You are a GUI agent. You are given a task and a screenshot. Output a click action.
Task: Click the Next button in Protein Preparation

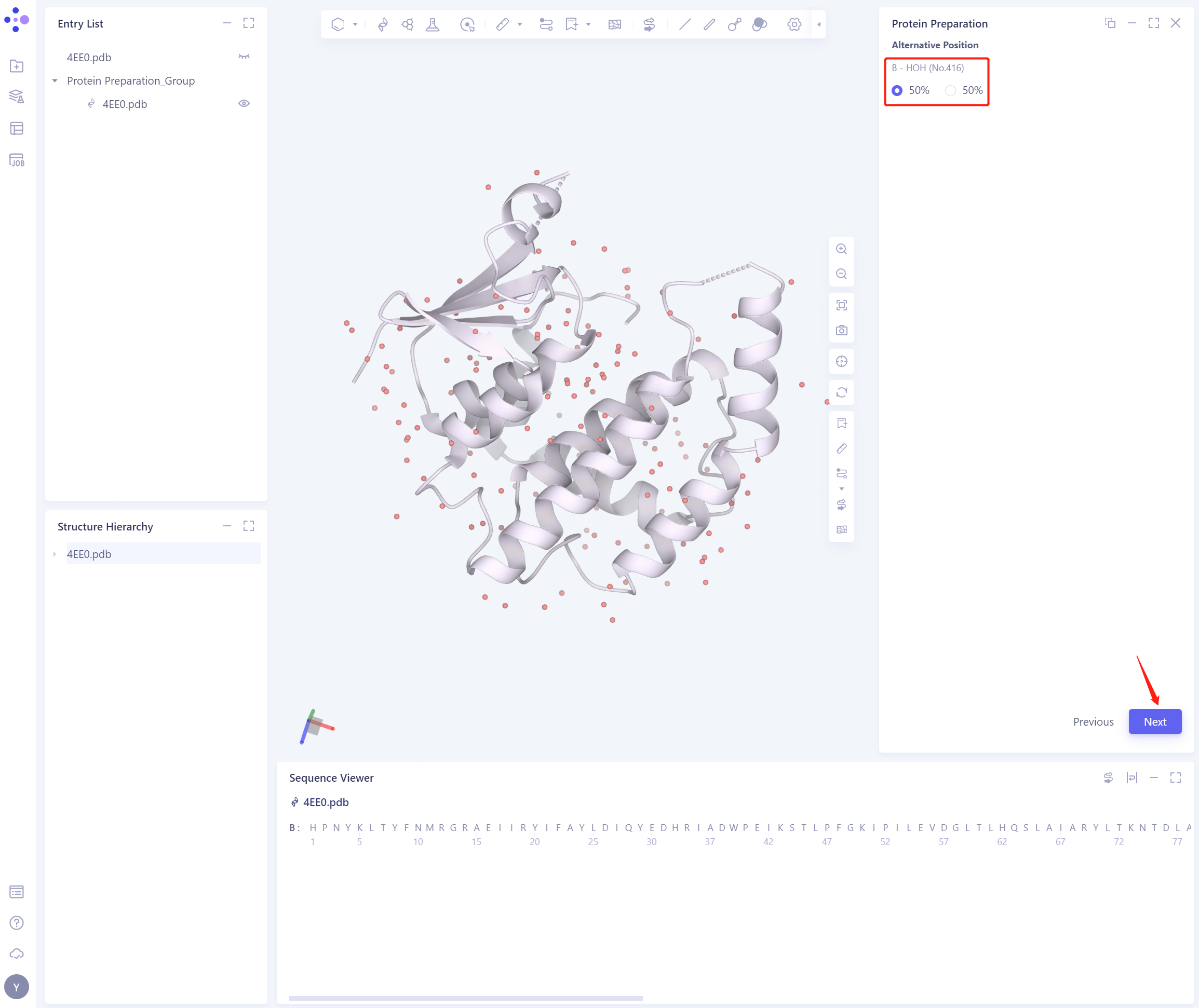pos(1154,721)
